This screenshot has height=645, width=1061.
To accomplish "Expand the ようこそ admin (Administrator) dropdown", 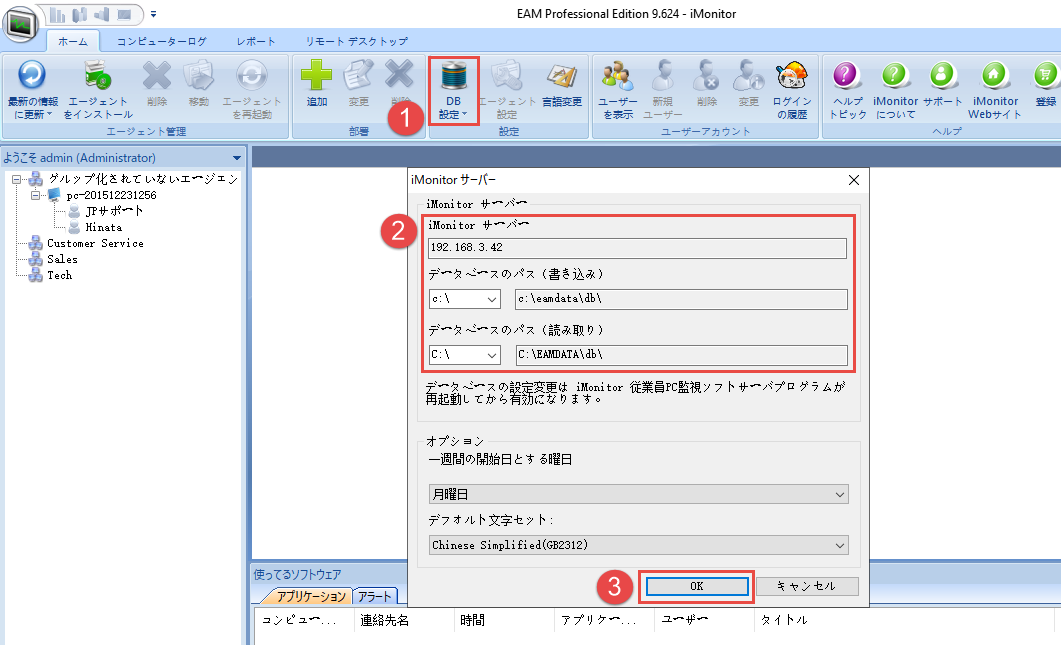I will coord(237,158).
